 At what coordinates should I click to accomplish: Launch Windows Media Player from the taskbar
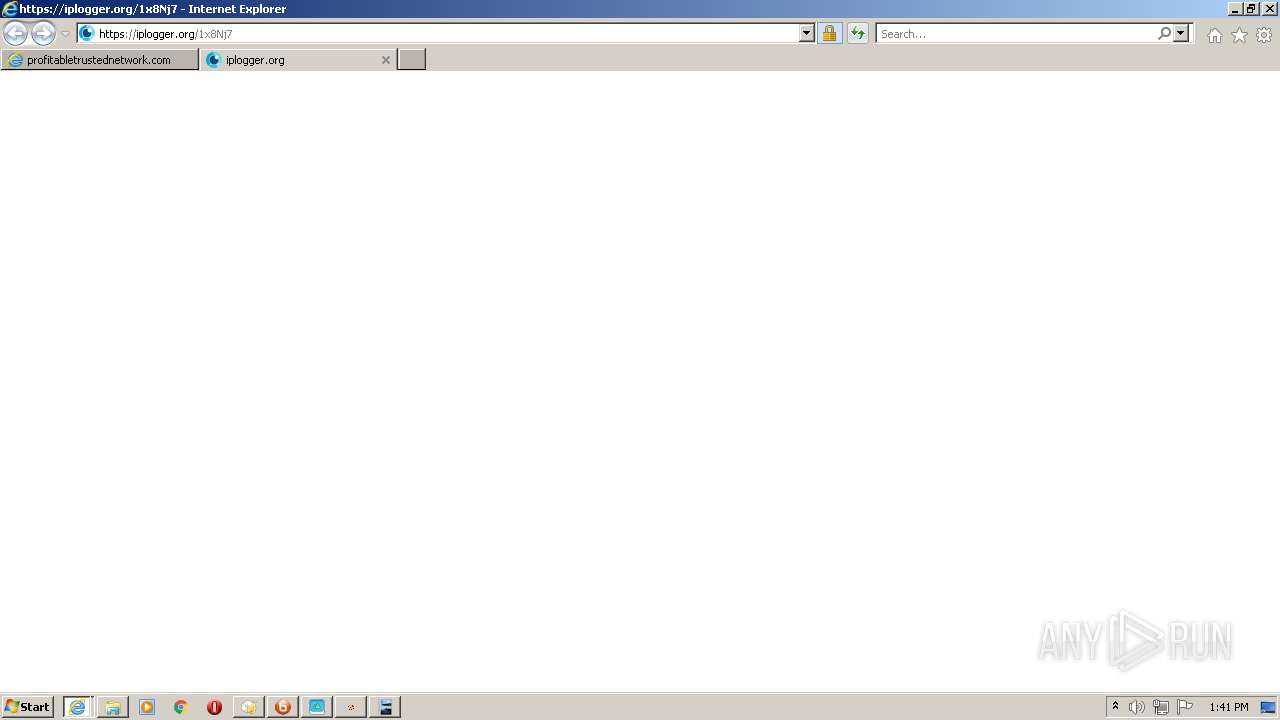(147, 707)
